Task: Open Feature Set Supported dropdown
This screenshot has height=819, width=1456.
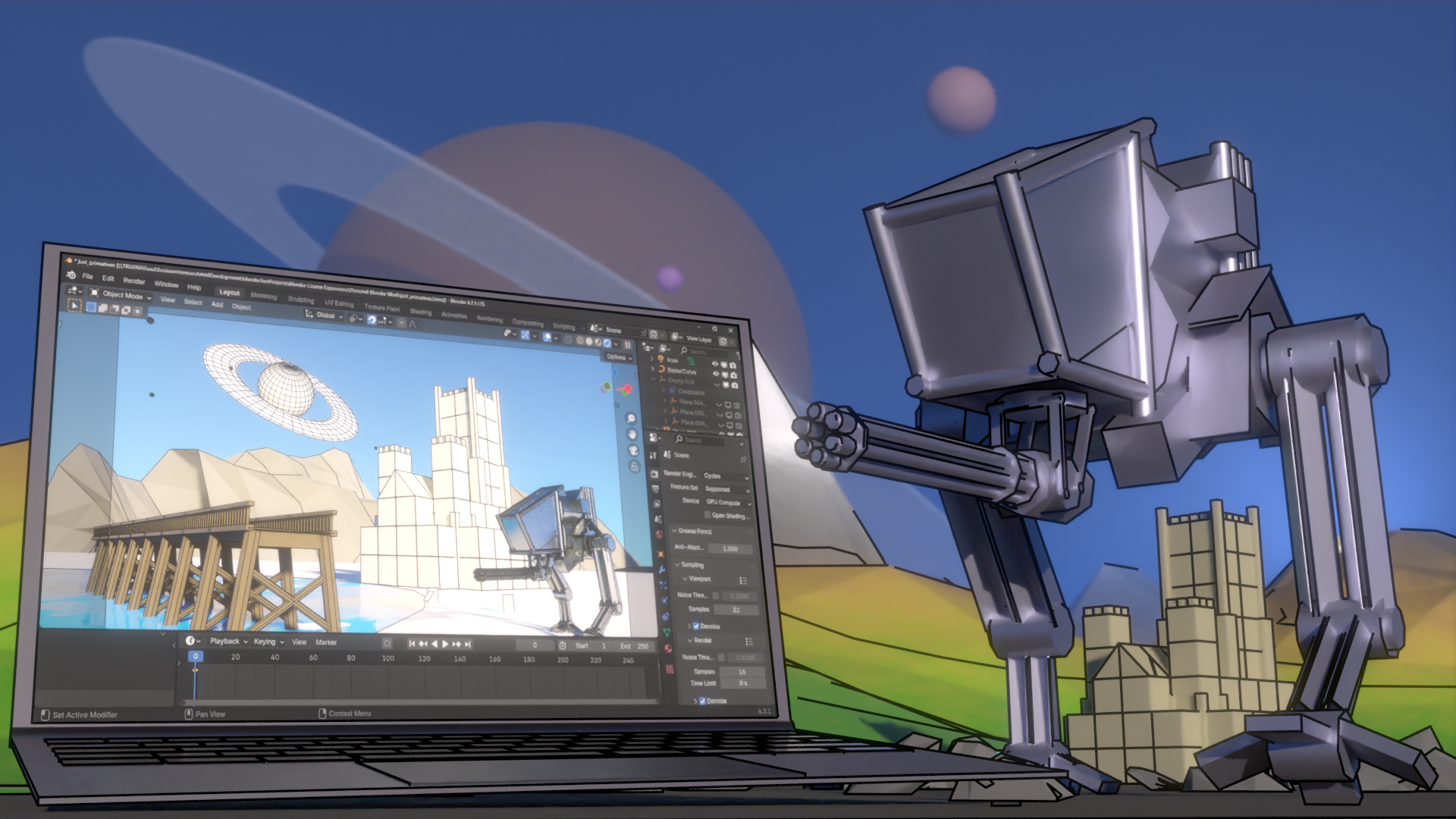Action: (x=727, y=489)
